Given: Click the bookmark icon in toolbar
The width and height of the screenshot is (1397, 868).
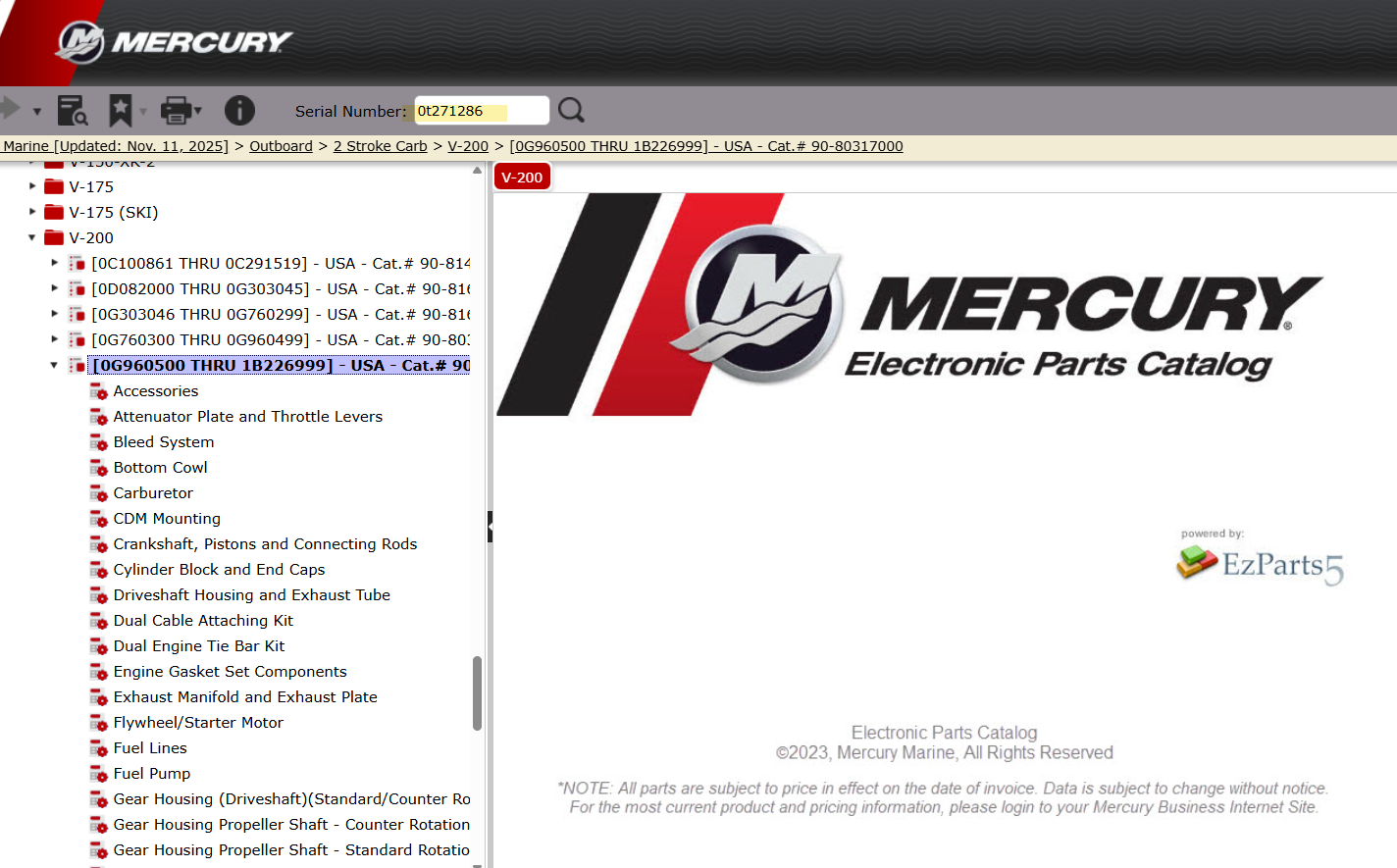Looking at the screenshot, I should coord(120,111).
